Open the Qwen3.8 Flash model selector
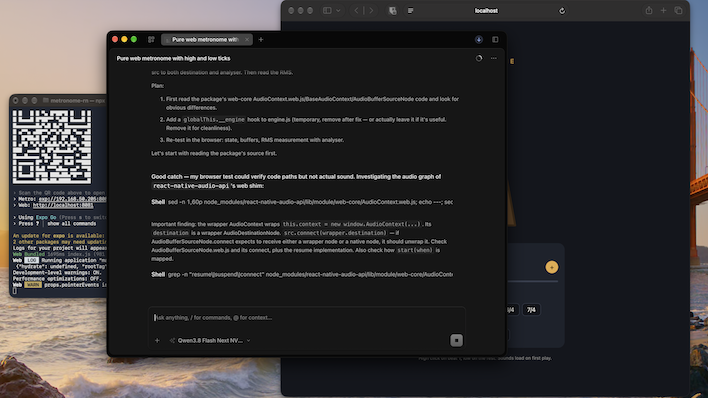708x398 pixels. (210, 341)
